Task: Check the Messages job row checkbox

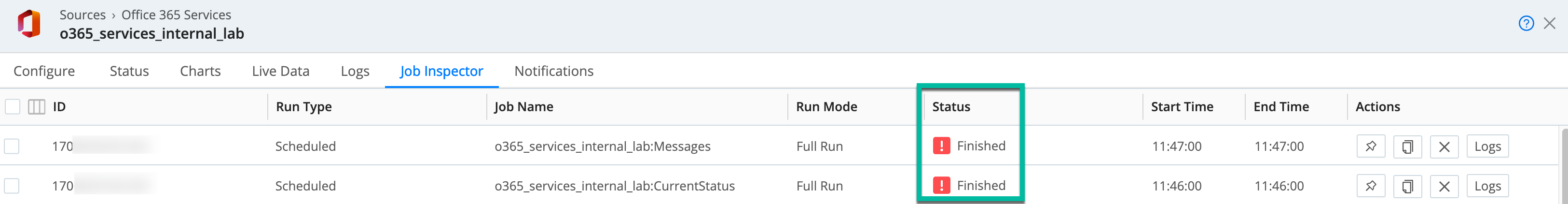Action: [12, 146]
